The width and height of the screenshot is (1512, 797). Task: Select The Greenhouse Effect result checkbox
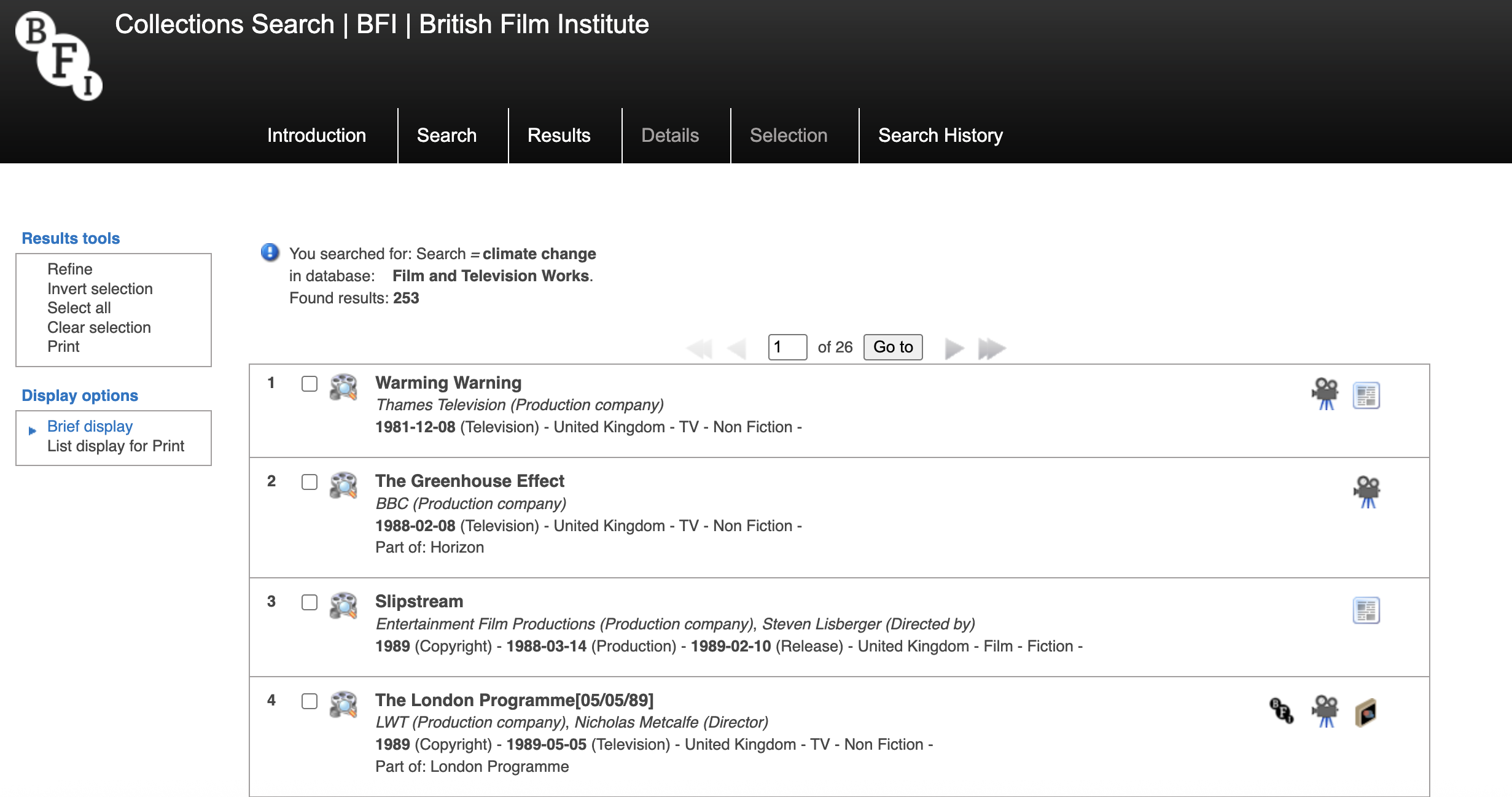coord(310,482)
